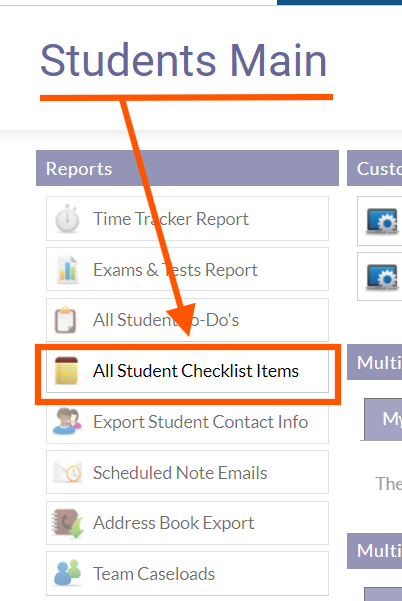The width and height of the screenshot is (402, 601).
Task: Click the envelope clock Scheduled Note Emails icon
Action: [x=67, y=472]
